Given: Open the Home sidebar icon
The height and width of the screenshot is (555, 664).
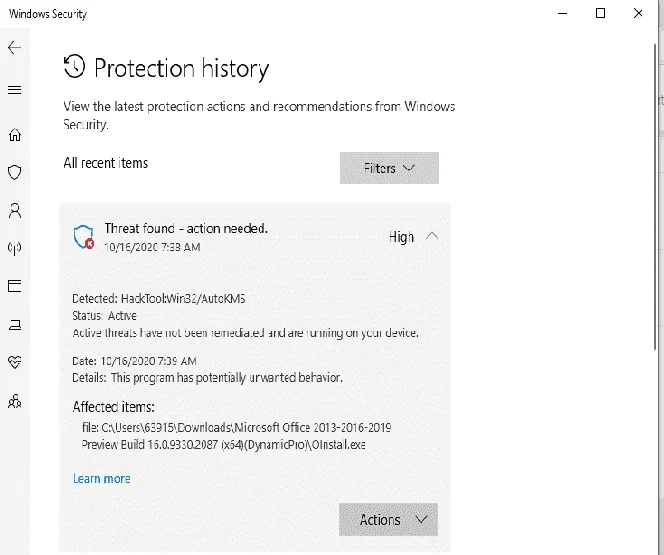Looking at the screenshot, I should click(15, 135).
